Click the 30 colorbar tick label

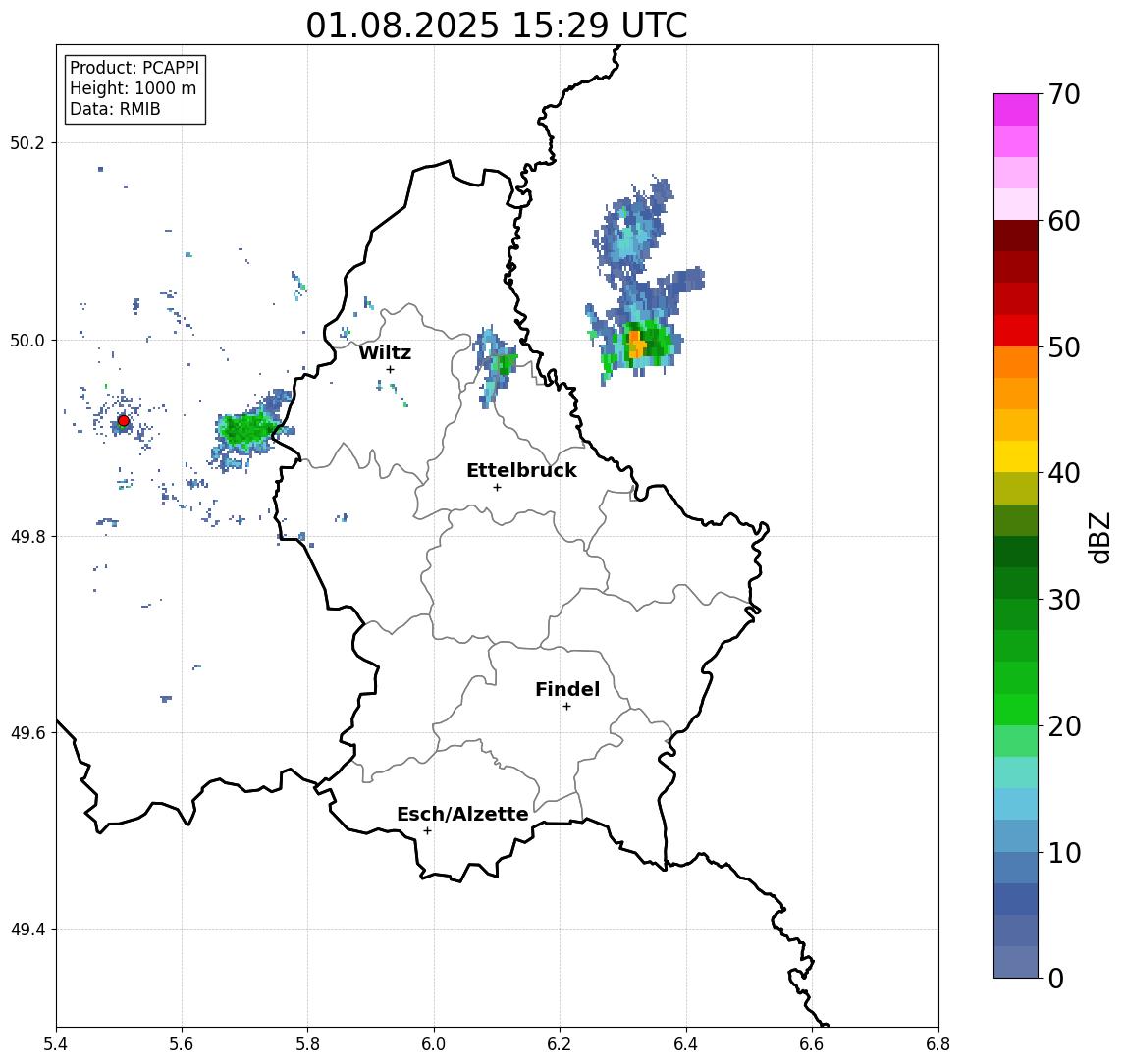click(x=1064, y=600)
